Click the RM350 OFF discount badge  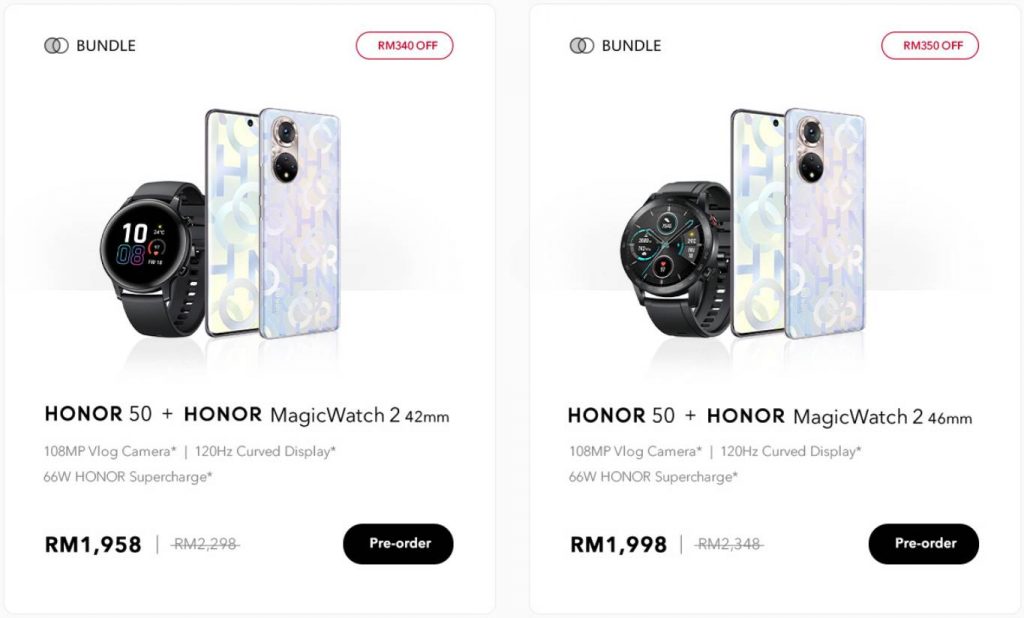pos(930,46)
